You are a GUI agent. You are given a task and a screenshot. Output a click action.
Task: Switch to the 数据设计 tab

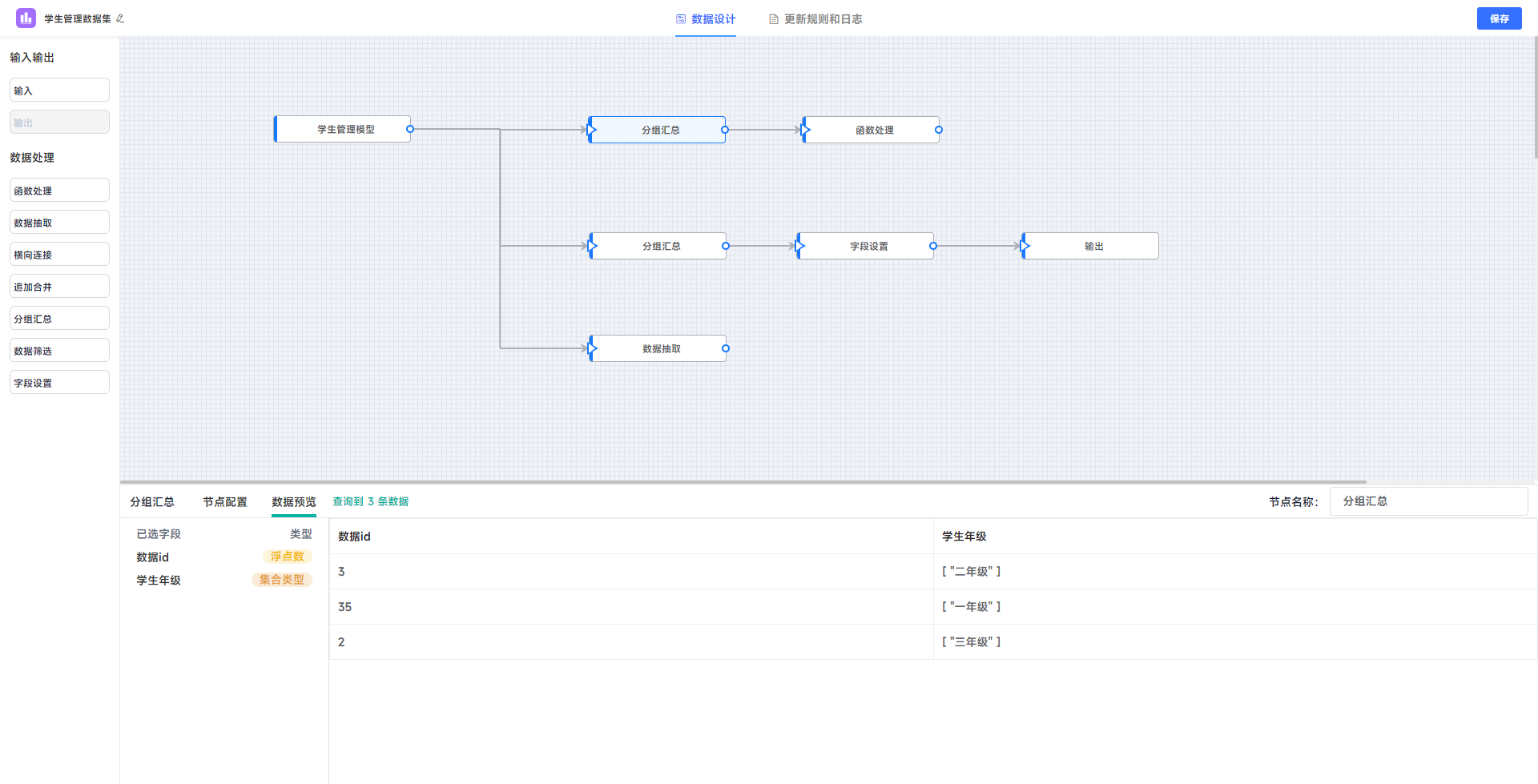point(705,19)
